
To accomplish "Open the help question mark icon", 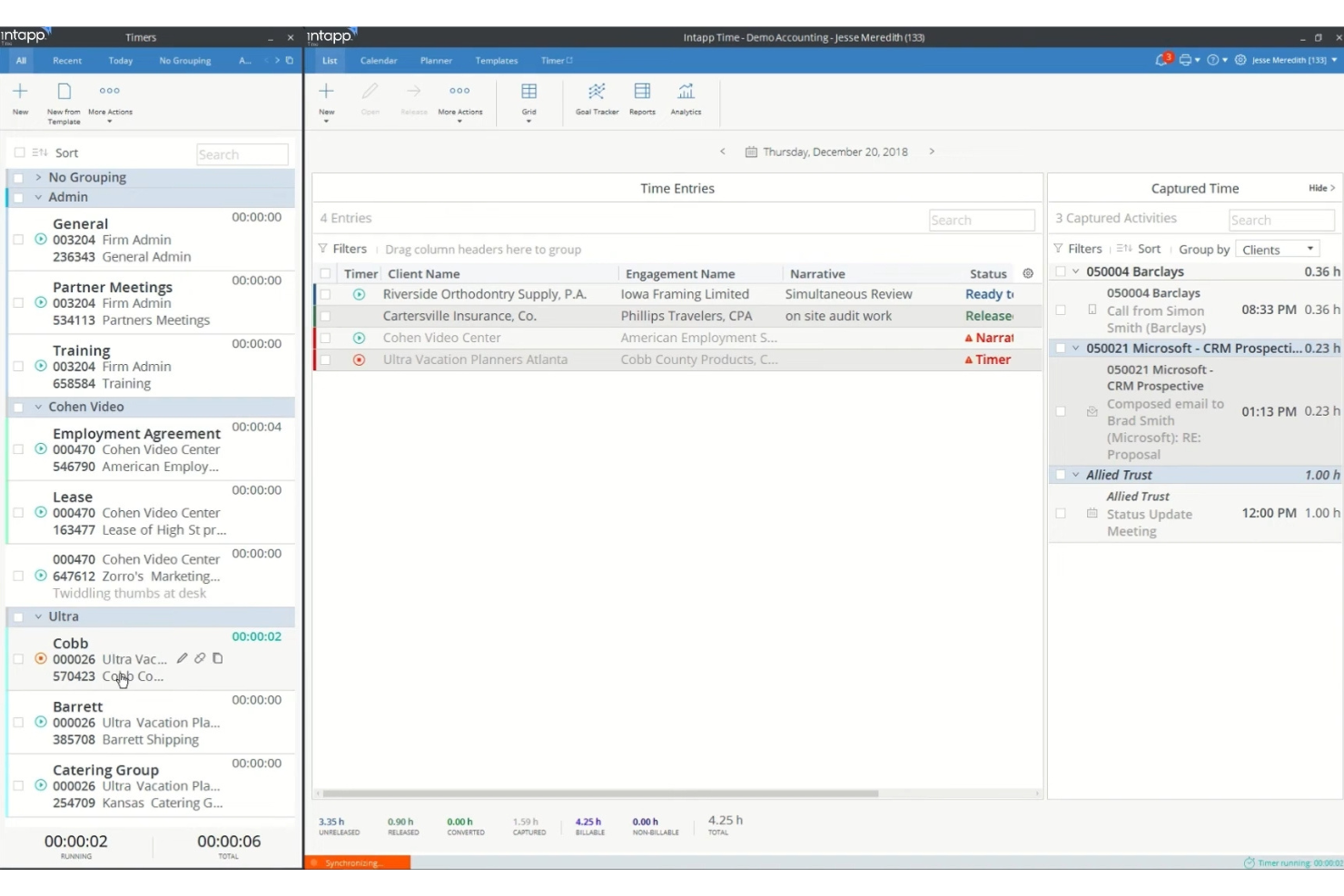I will pos(1212,60).
